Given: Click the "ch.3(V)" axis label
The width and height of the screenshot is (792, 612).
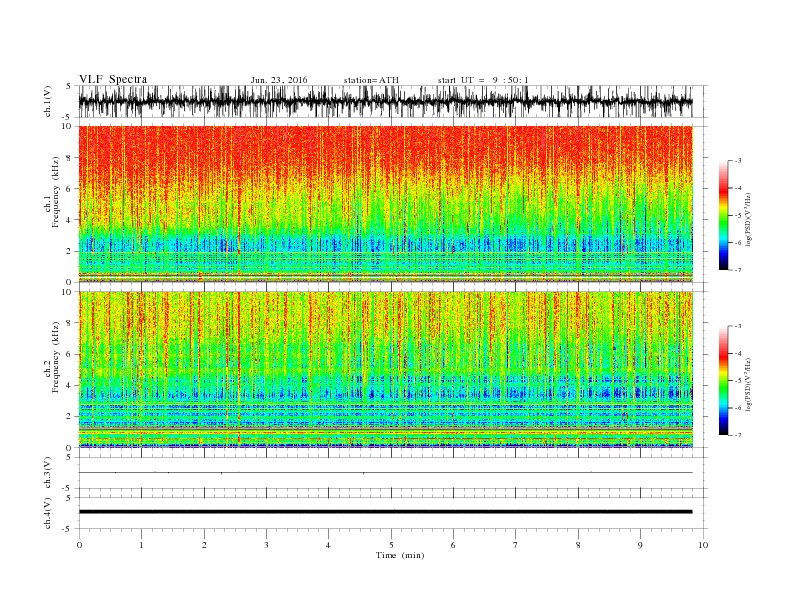Looking at the screenshot, I should coord(48,473).
